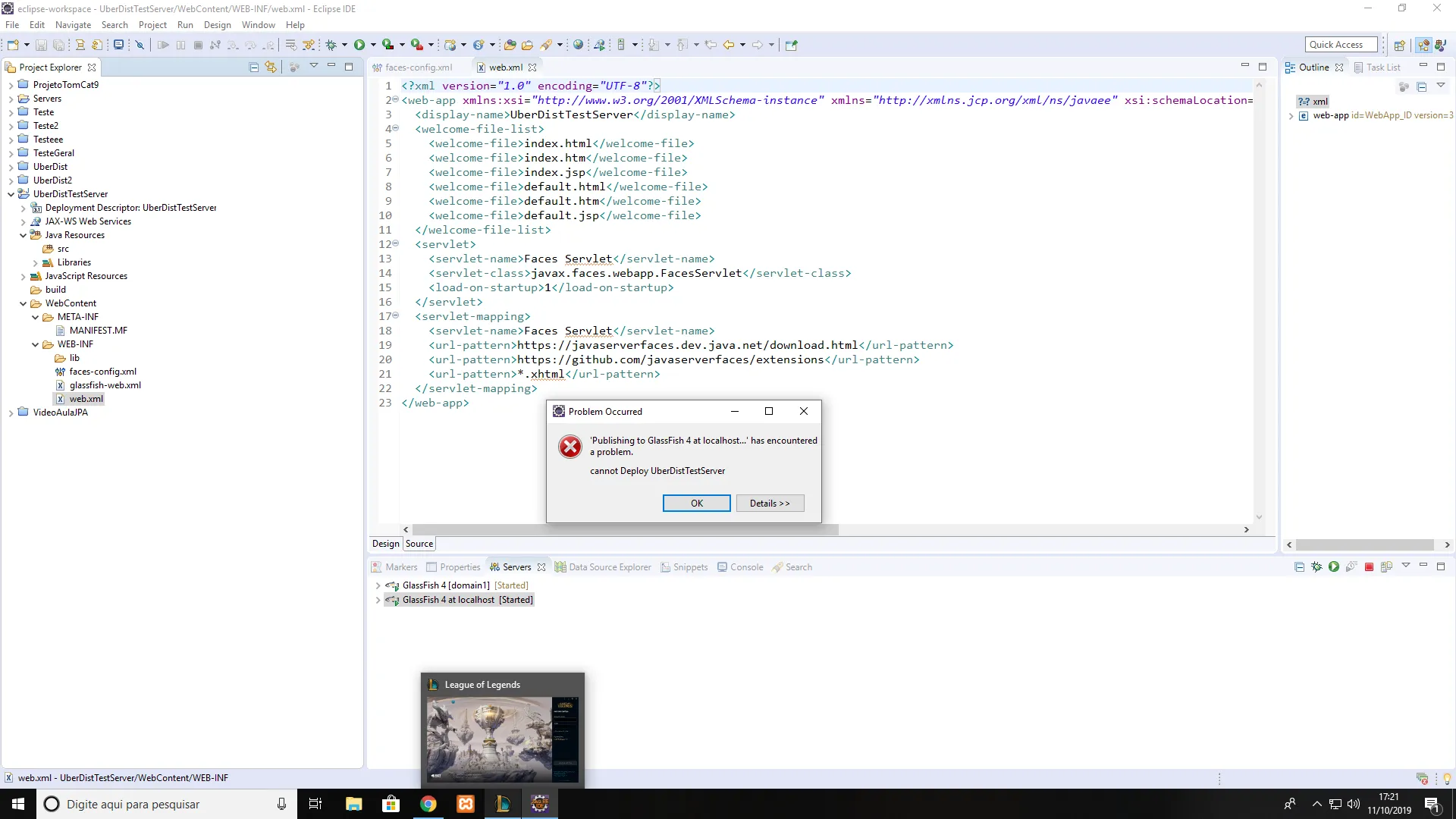Open the Run As dropdown arrow
This screenshot has width=1456, height=819.
(373, 45)
